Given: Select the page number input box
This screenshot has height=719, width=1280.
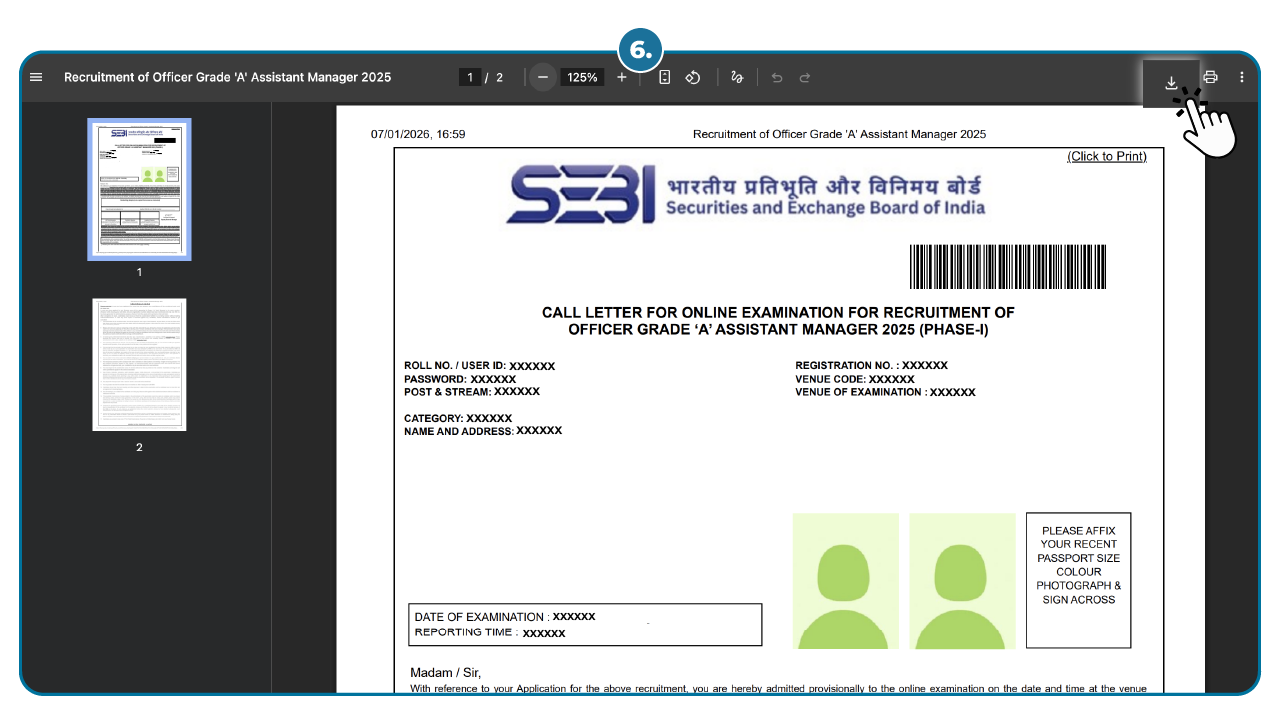Looking at the screenshot, I should (x=470, y=77).
